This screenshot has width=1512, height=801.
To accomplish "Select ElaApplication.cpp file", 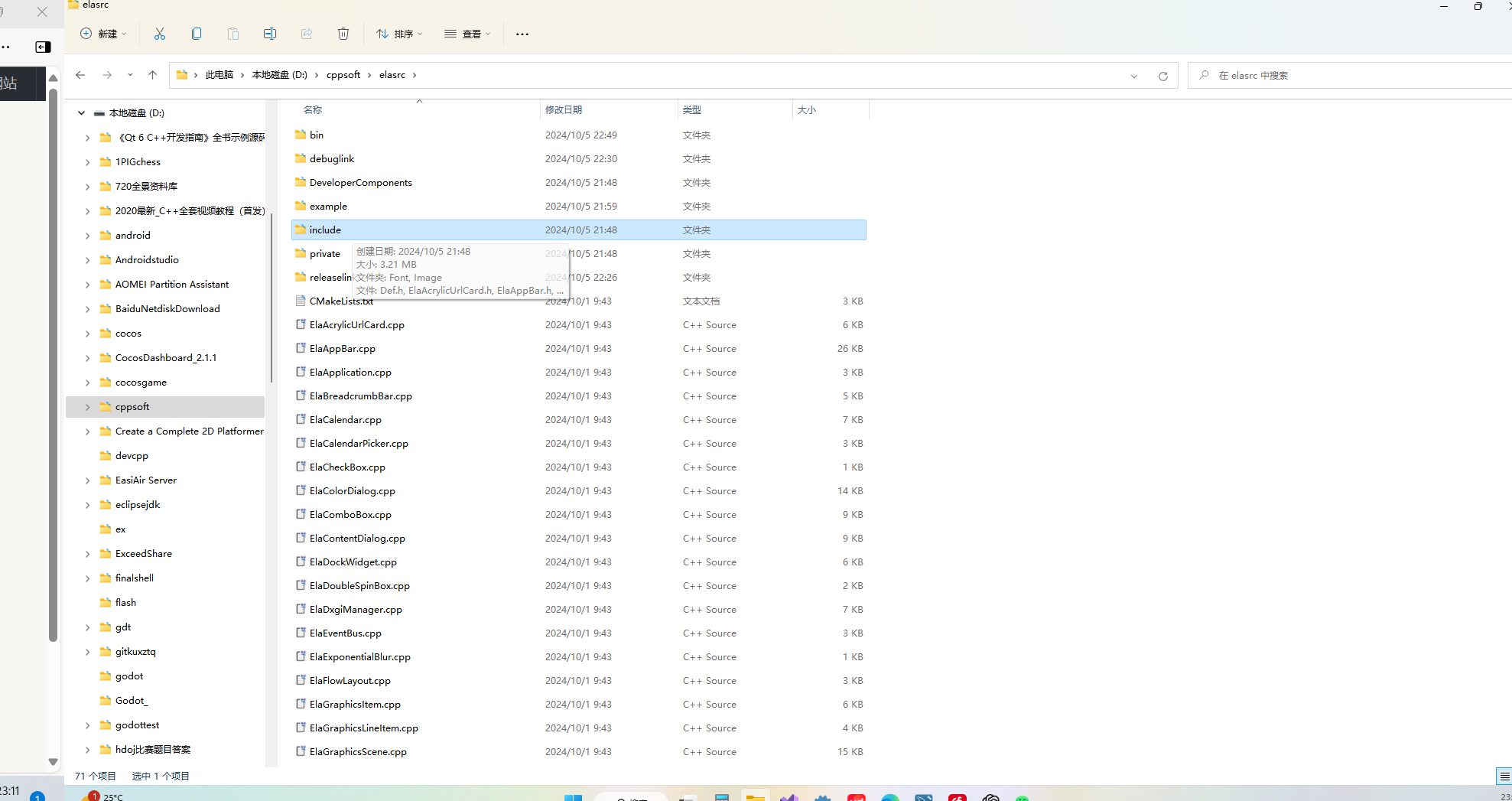I will [x=350, y=372].
